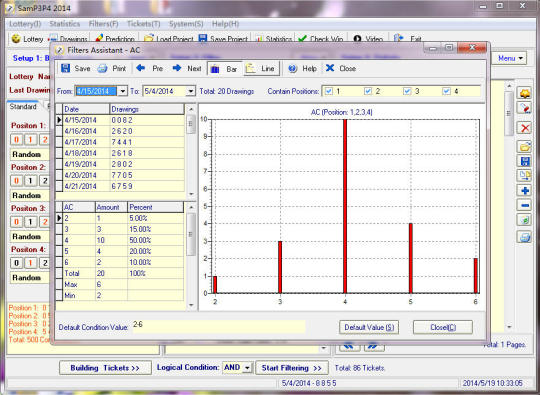The width and height of the screenshot is (540, 395).
Task: Open Video from main toolbar
Action: pyautogui.click(x=368, y=39)
